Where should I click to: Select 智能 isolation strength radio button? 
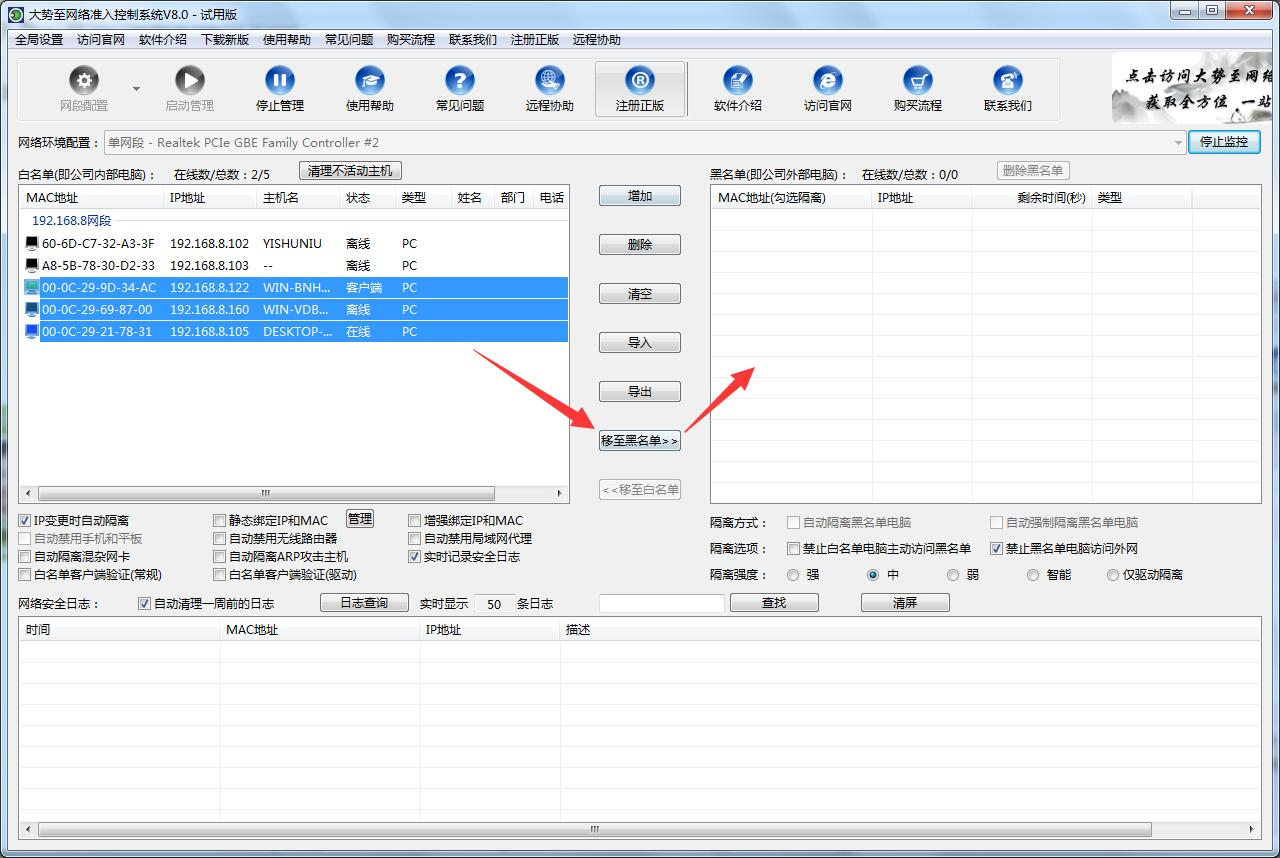pyautogui.click(x=1033, y=575)
